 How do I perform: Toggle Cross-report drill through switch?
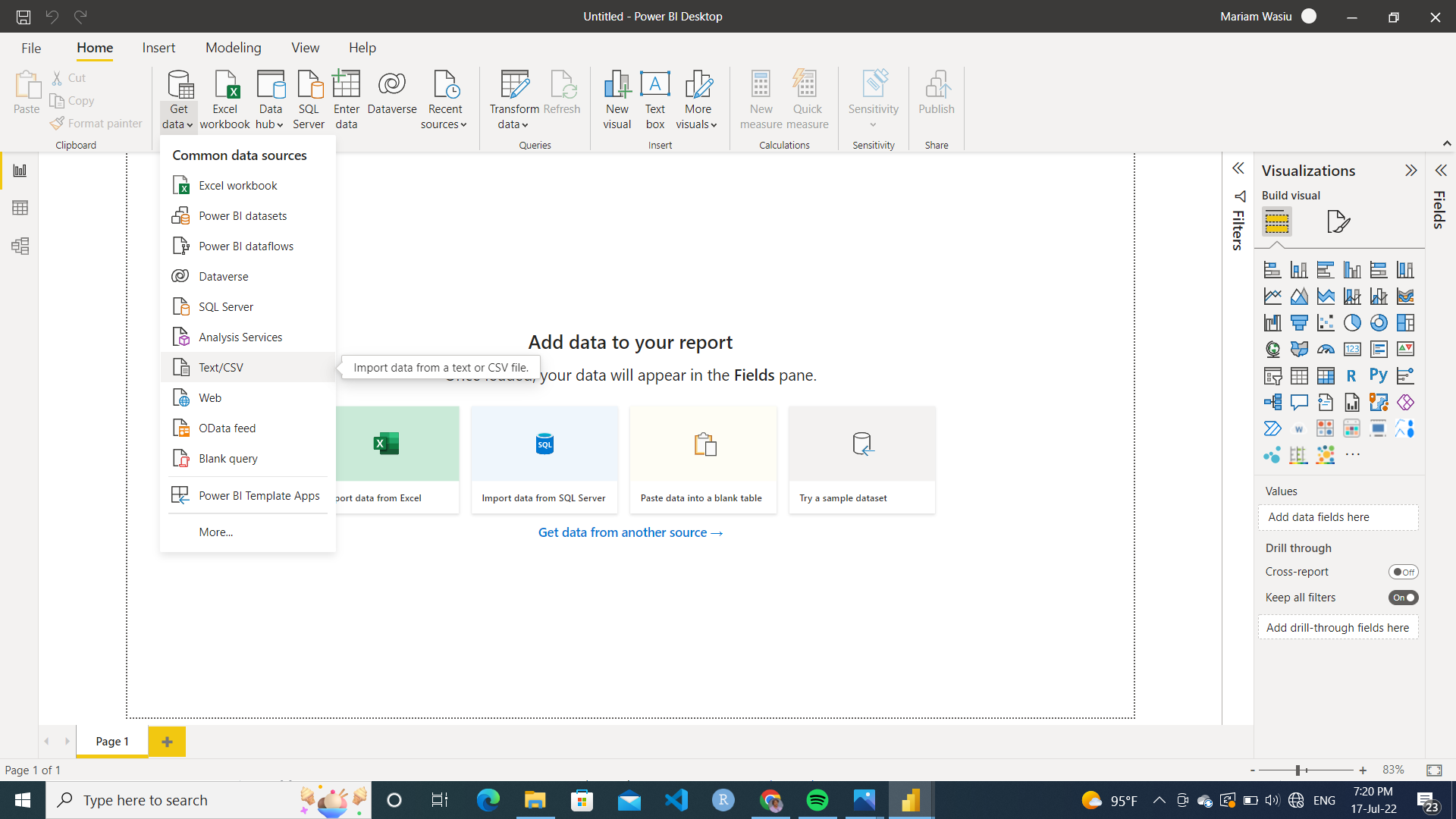(x=1403, y=572)
